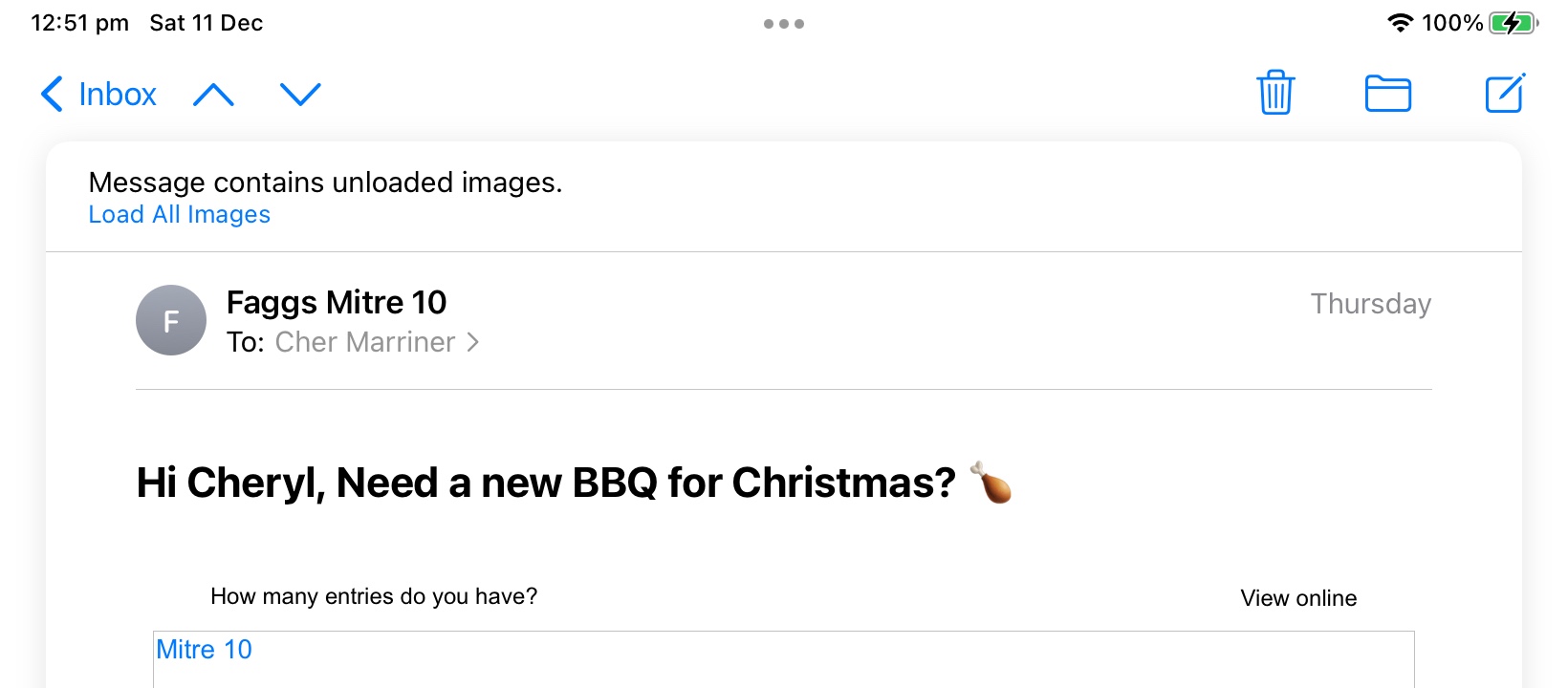1568x688 pixels.
Task: Tap the sender avatar circle "F"
Action: [171, 320]
